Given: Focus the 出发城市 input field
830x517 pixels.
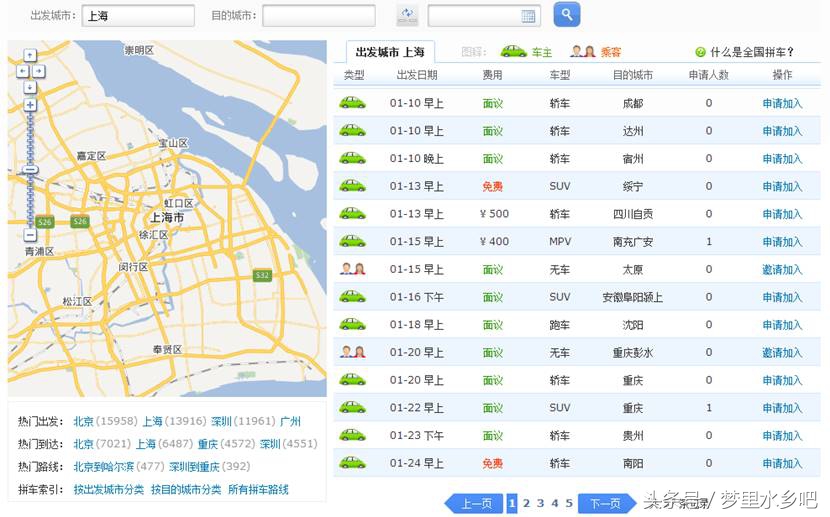Looking at the screenshot, I should click(138, 16).
